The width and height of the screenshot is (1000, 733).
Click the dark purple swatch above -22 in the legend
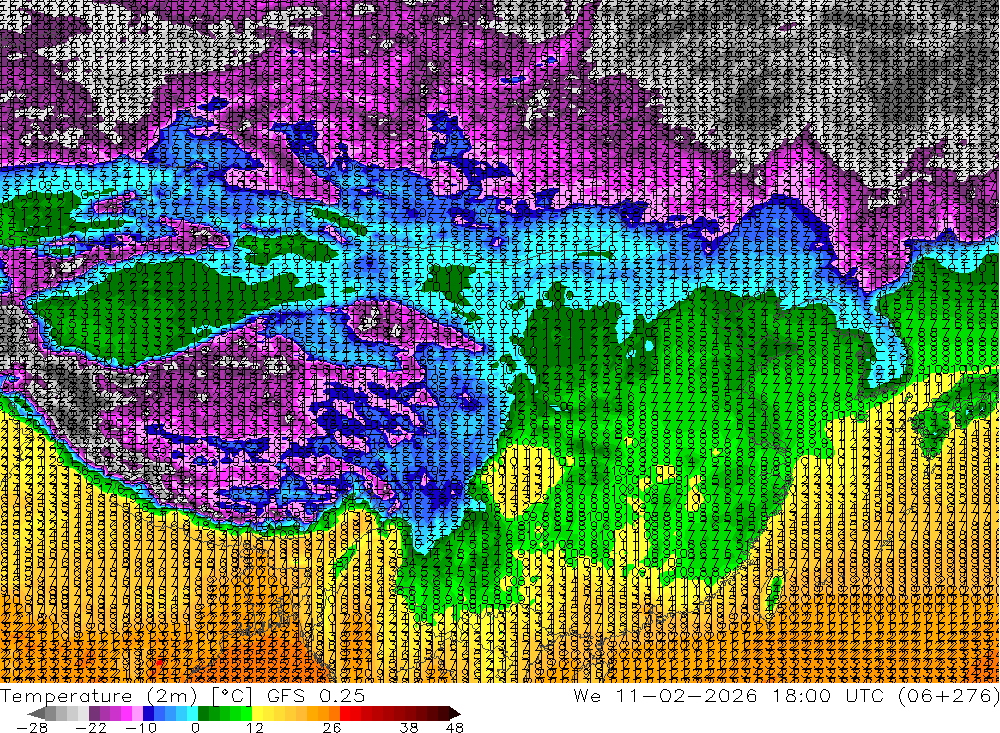[x=94, y=713]
